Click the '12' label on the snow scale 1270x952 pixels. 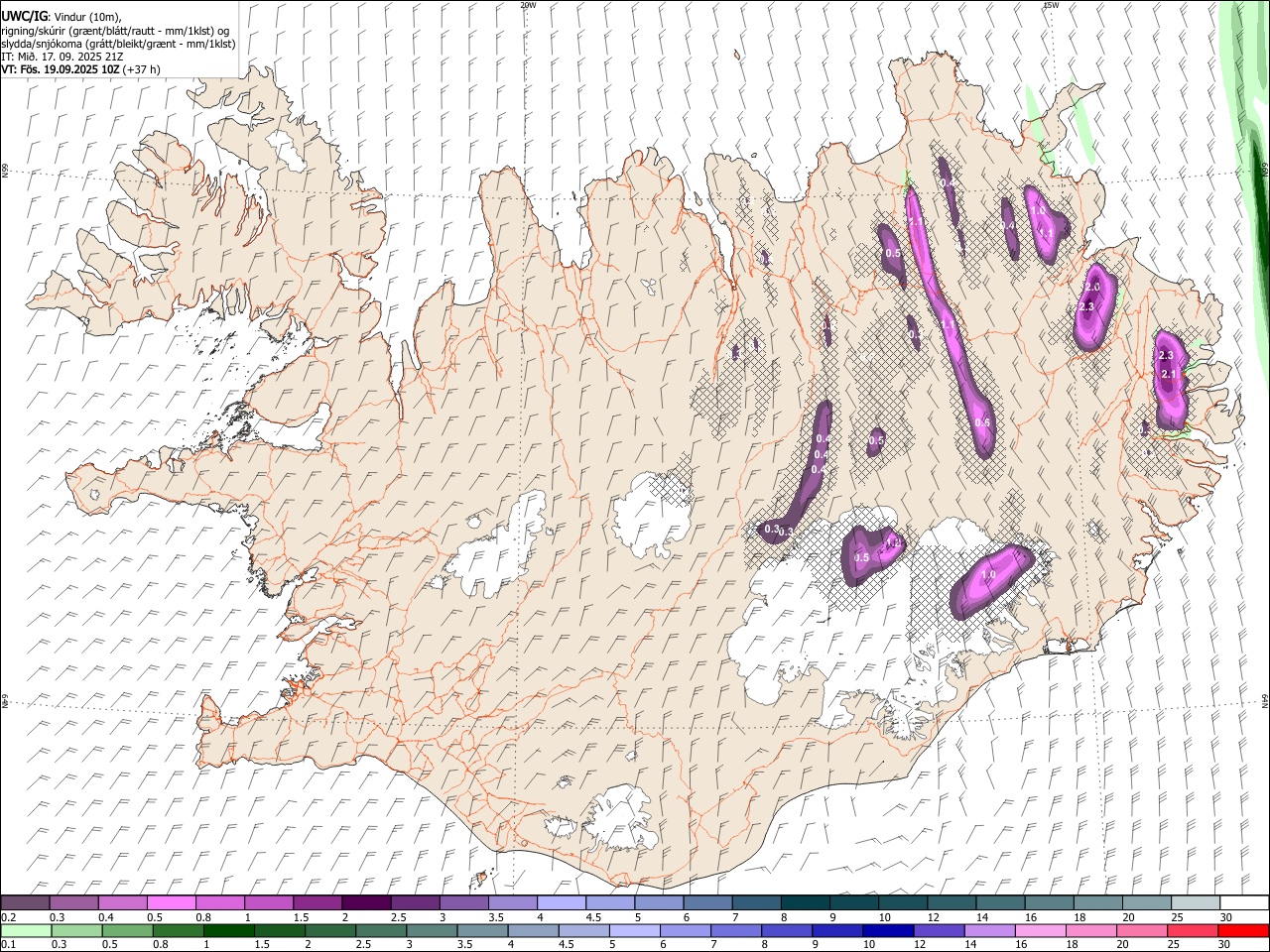tap(932, 917)
